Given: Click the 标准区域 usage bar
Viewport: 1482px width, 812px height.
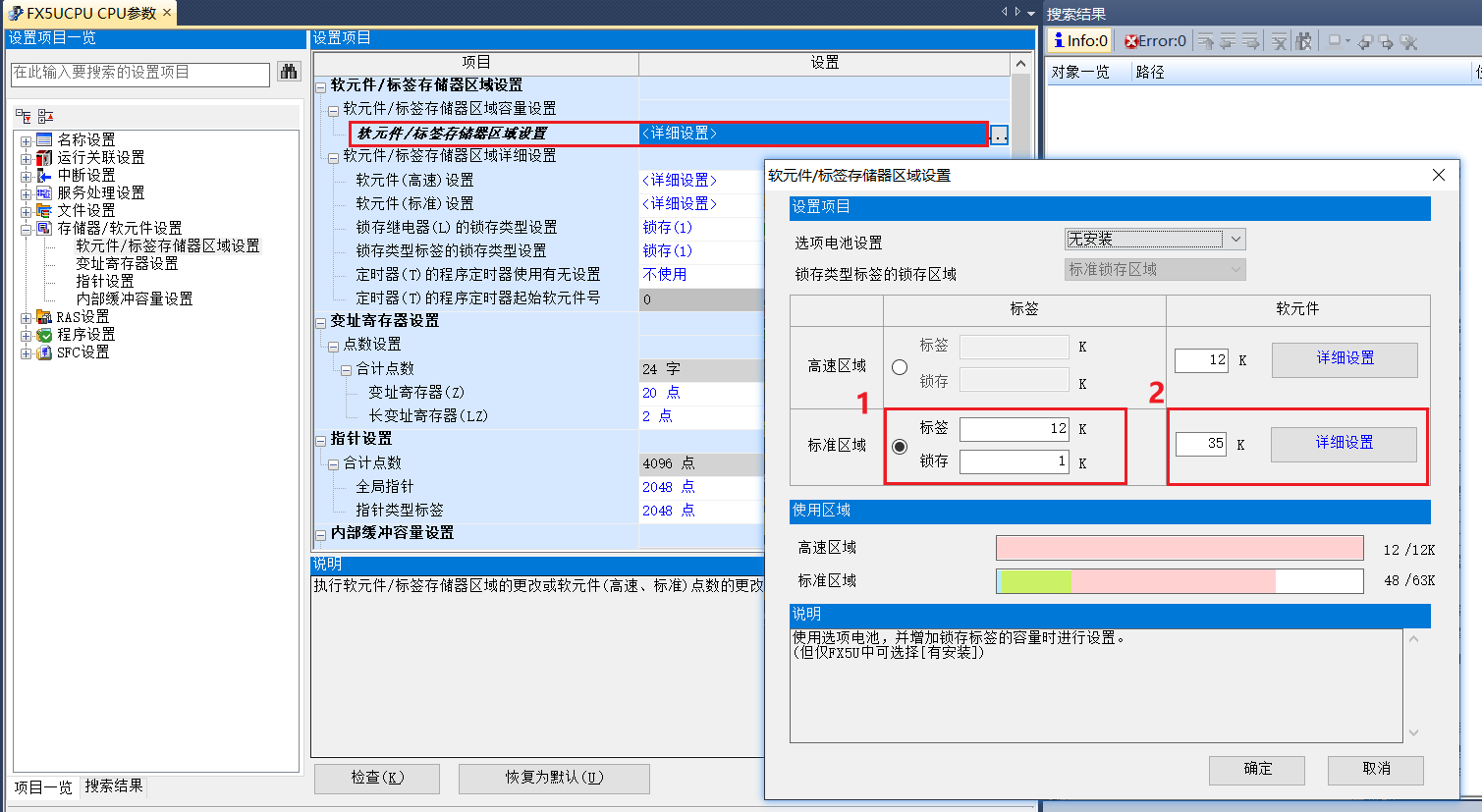Looking at the screenshot, I should 1179,581.
